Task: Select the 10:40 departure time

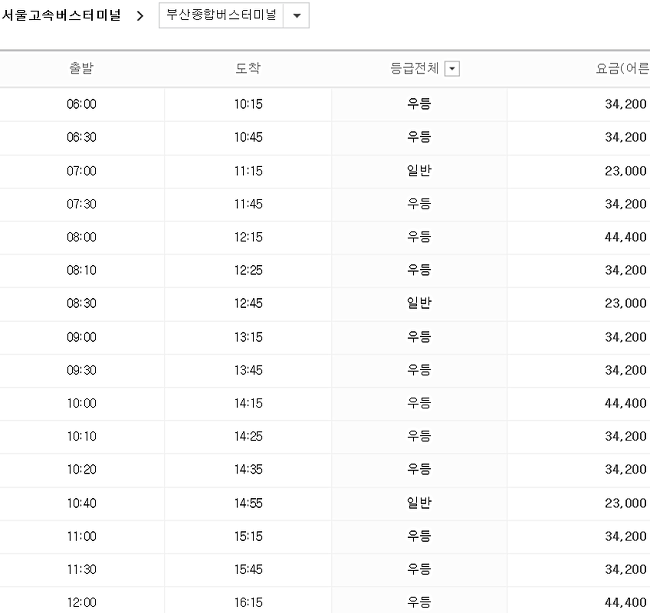Action: pyautogui.click(x=81, y=503)
